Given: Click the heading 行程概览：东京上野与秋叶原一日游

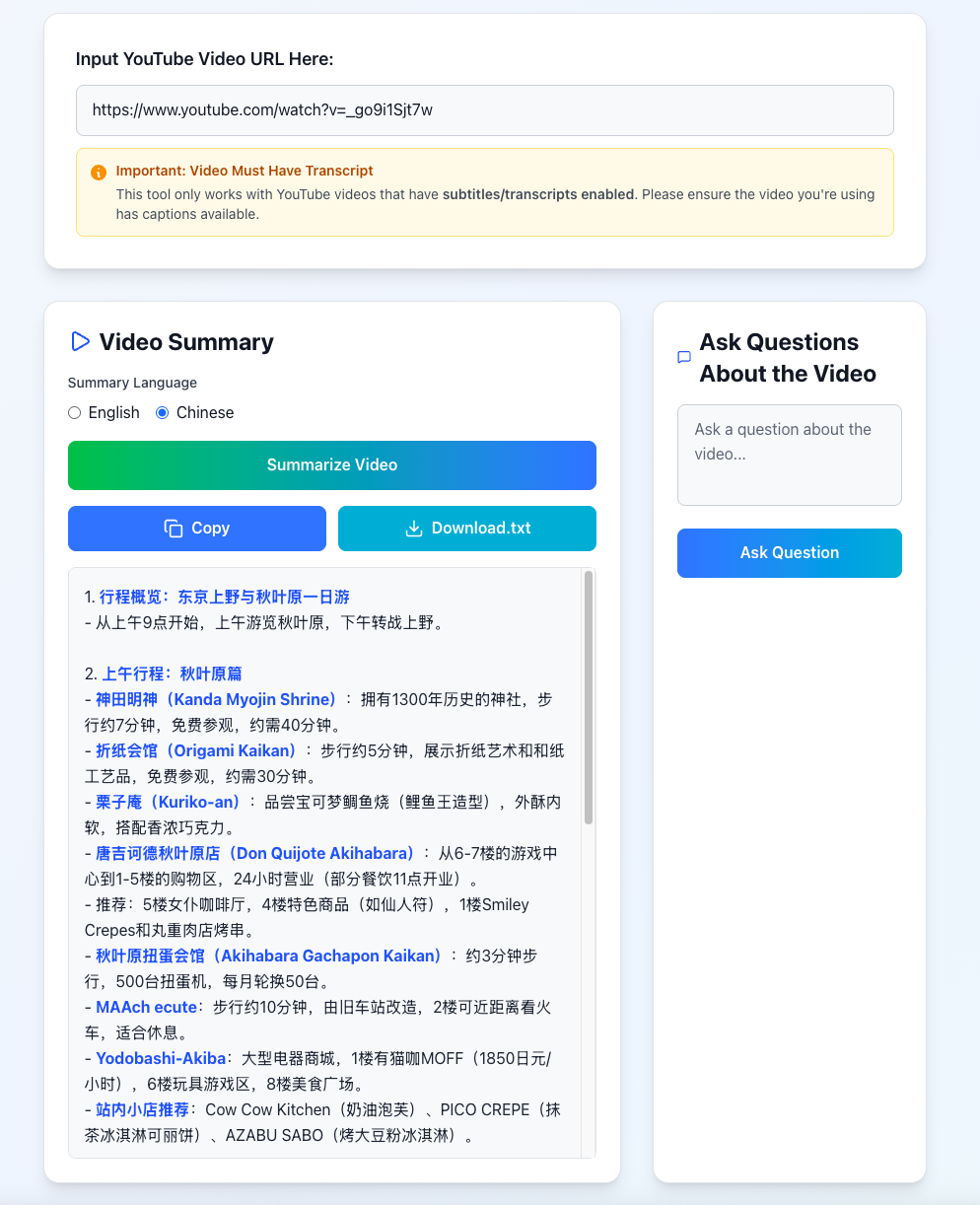Looking at the screenshot, I should [225, 597].
